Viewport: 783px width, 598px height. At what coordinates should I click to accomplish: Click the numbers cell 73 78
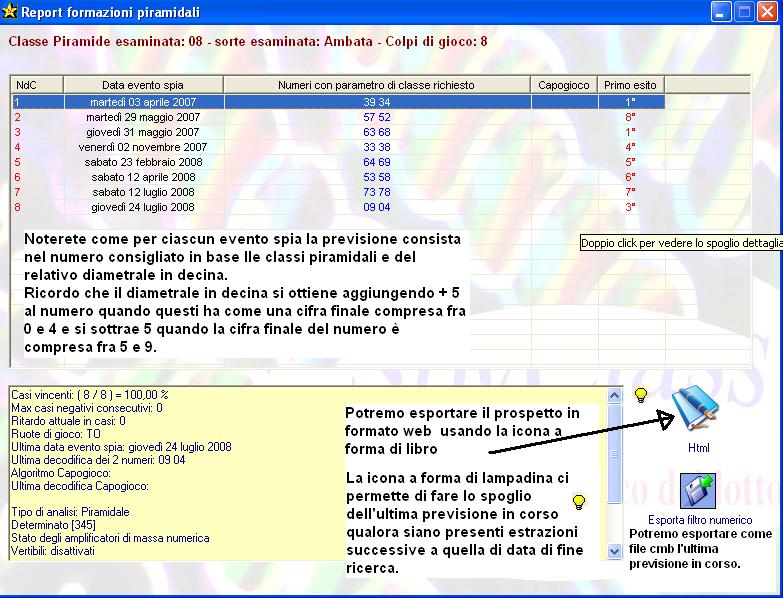[x=377, y=192]
